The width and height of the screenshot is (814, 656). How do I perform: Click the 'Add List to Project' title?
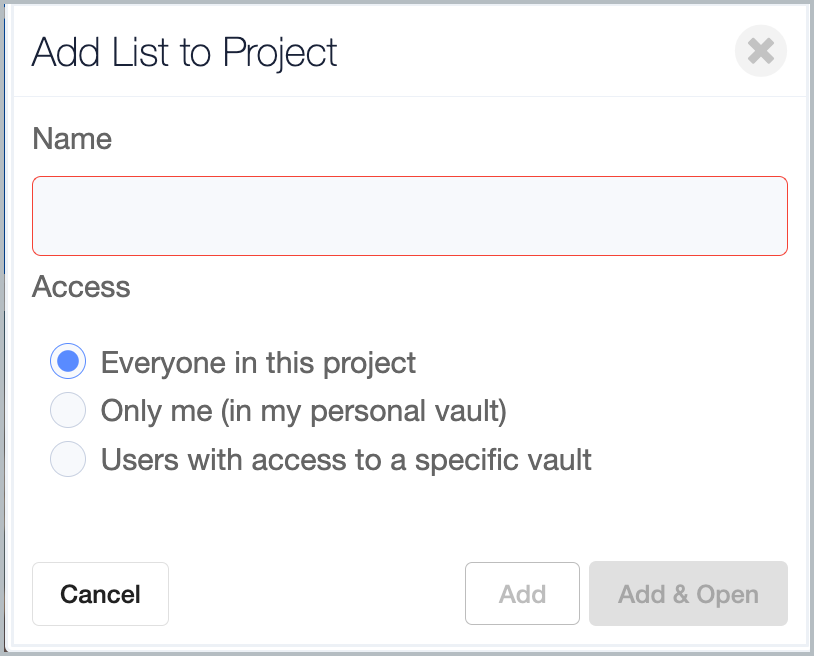click(x=184, y=52)
